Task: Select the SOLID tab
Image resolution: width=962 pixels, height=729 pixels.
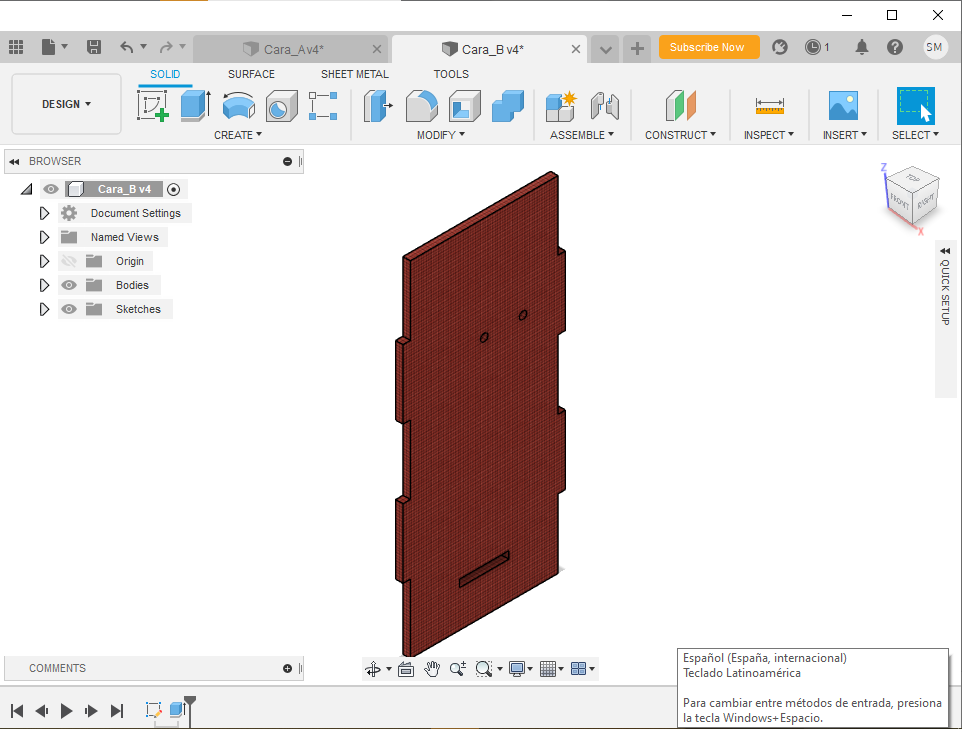Action: pyautogui.click(x=165, y=74)
